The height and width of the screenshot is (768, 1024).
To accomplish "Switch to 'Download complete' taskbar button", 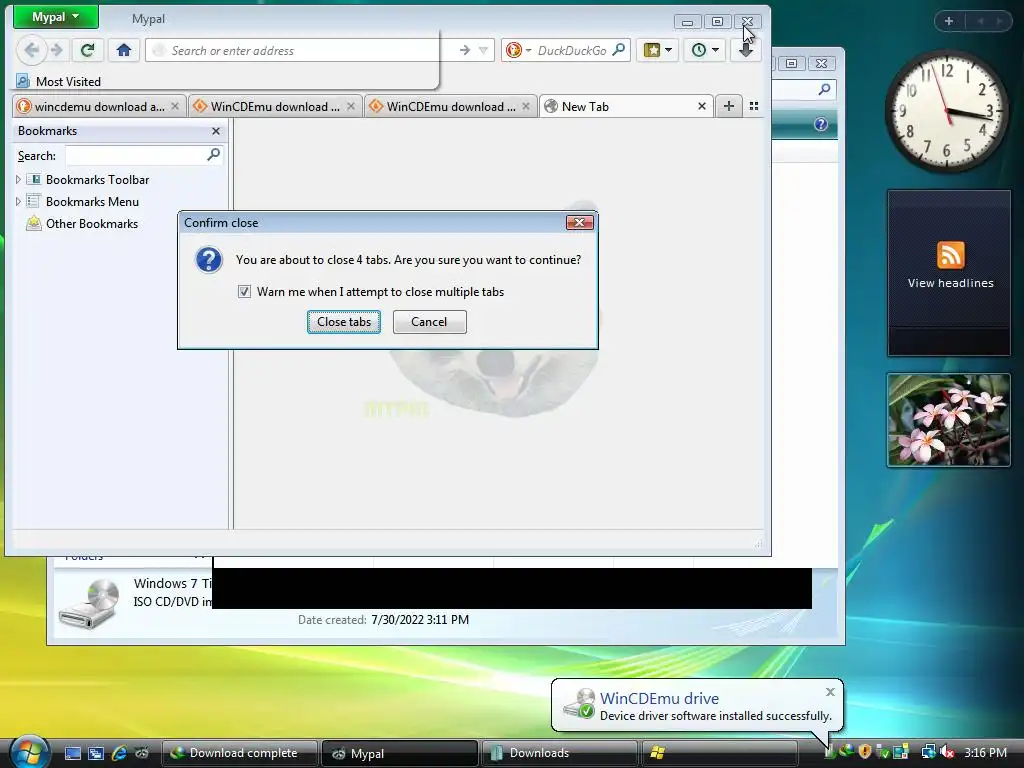I will point(240,753).
